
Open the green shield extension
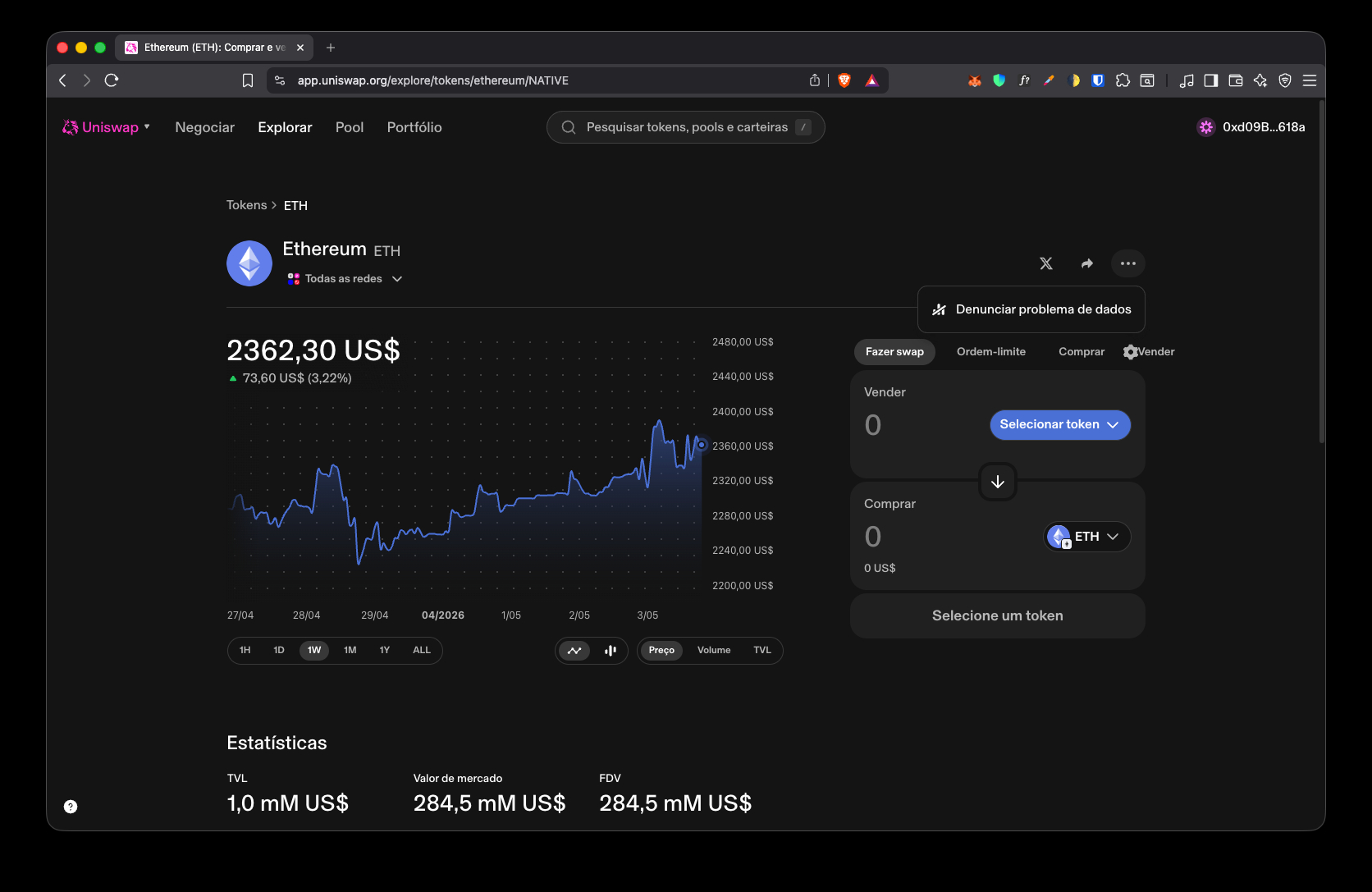coord(999,80)
